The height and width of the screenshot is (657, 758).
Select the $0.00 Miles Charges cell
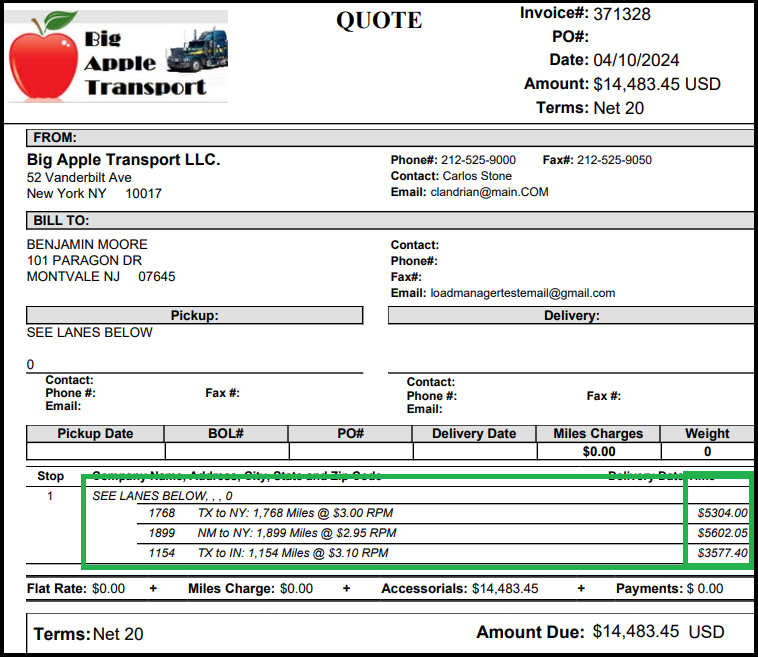(x=599, y=452)
